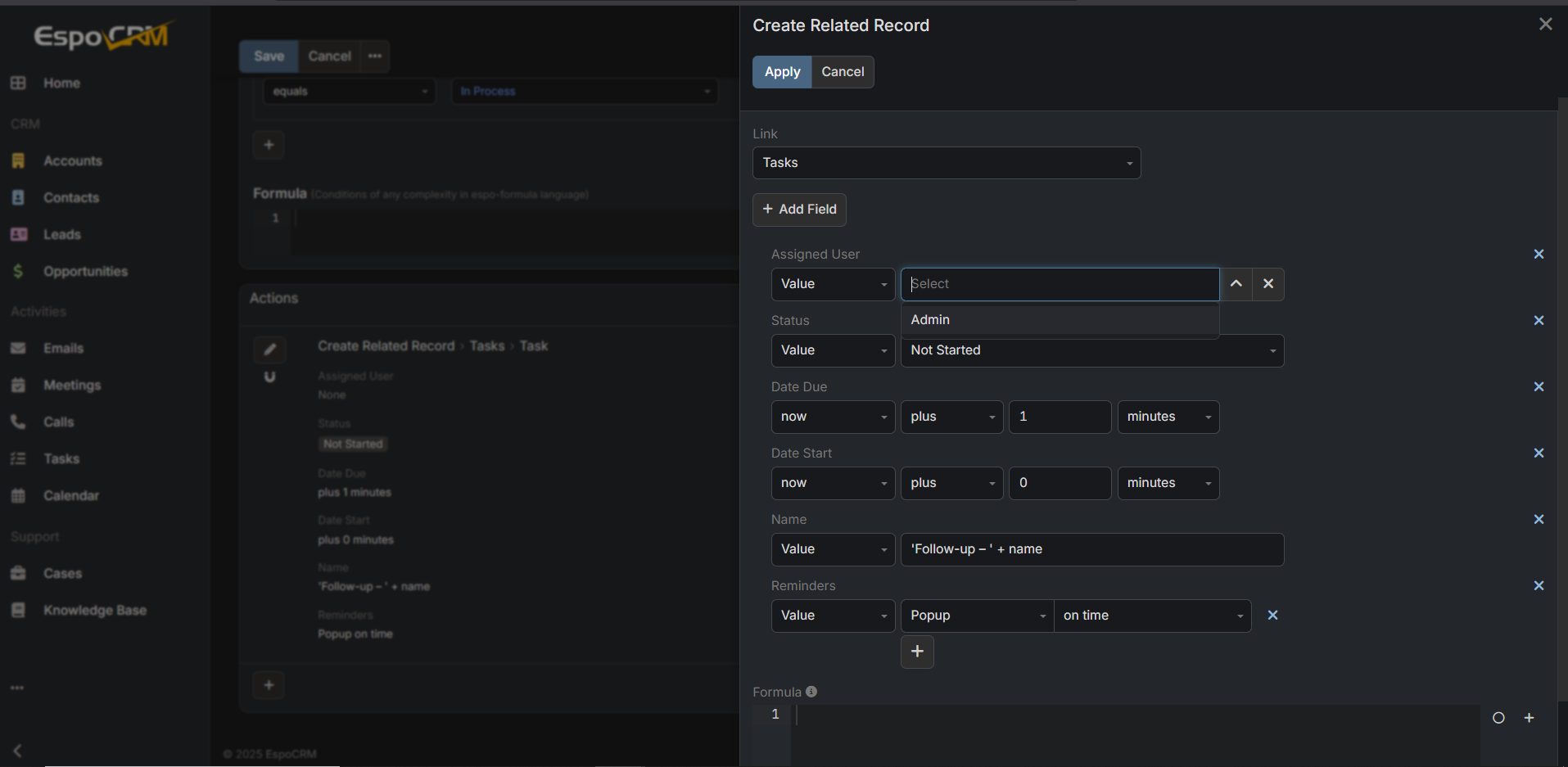Open the on time reminder dropdown
This screenshot has height=767, width=1568.
point(1153,616)
